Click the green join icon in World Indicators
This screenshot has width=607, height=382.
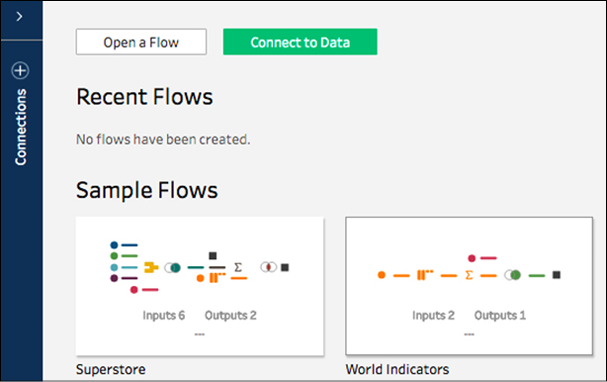pos(513,275)
